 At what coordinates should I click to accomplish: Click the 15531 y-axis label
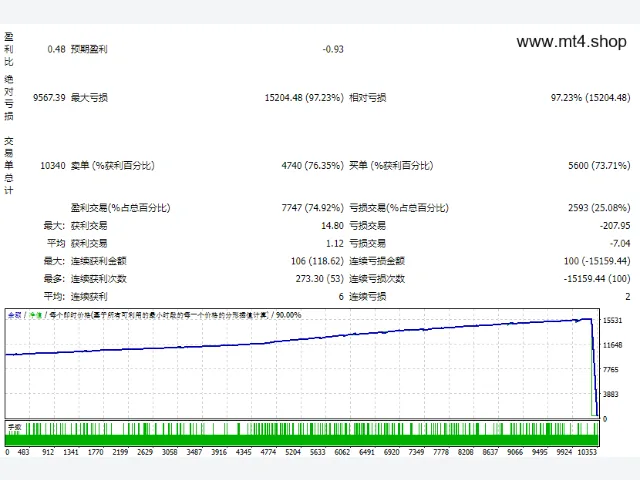pyautogui.click(x=613, y=320)
